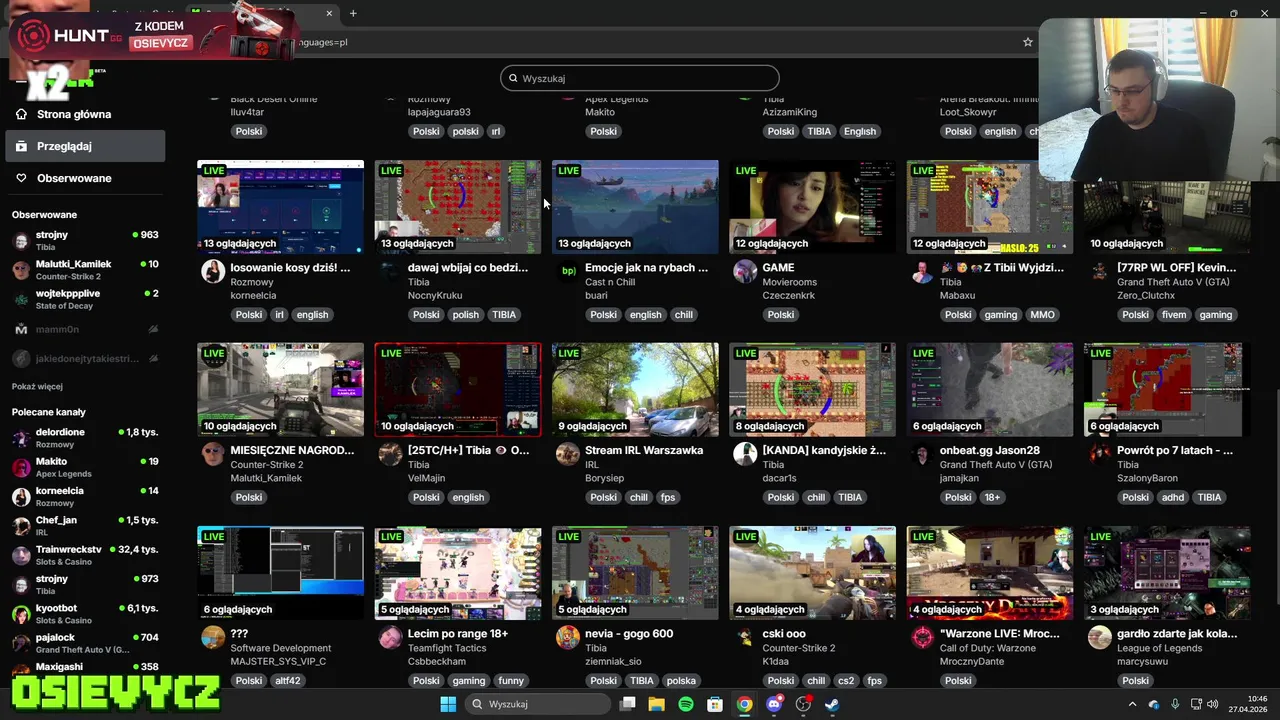Click the [KANDA] kandyjskie stream title
This screenshot has height=720, width=1280.
[824, 450]
